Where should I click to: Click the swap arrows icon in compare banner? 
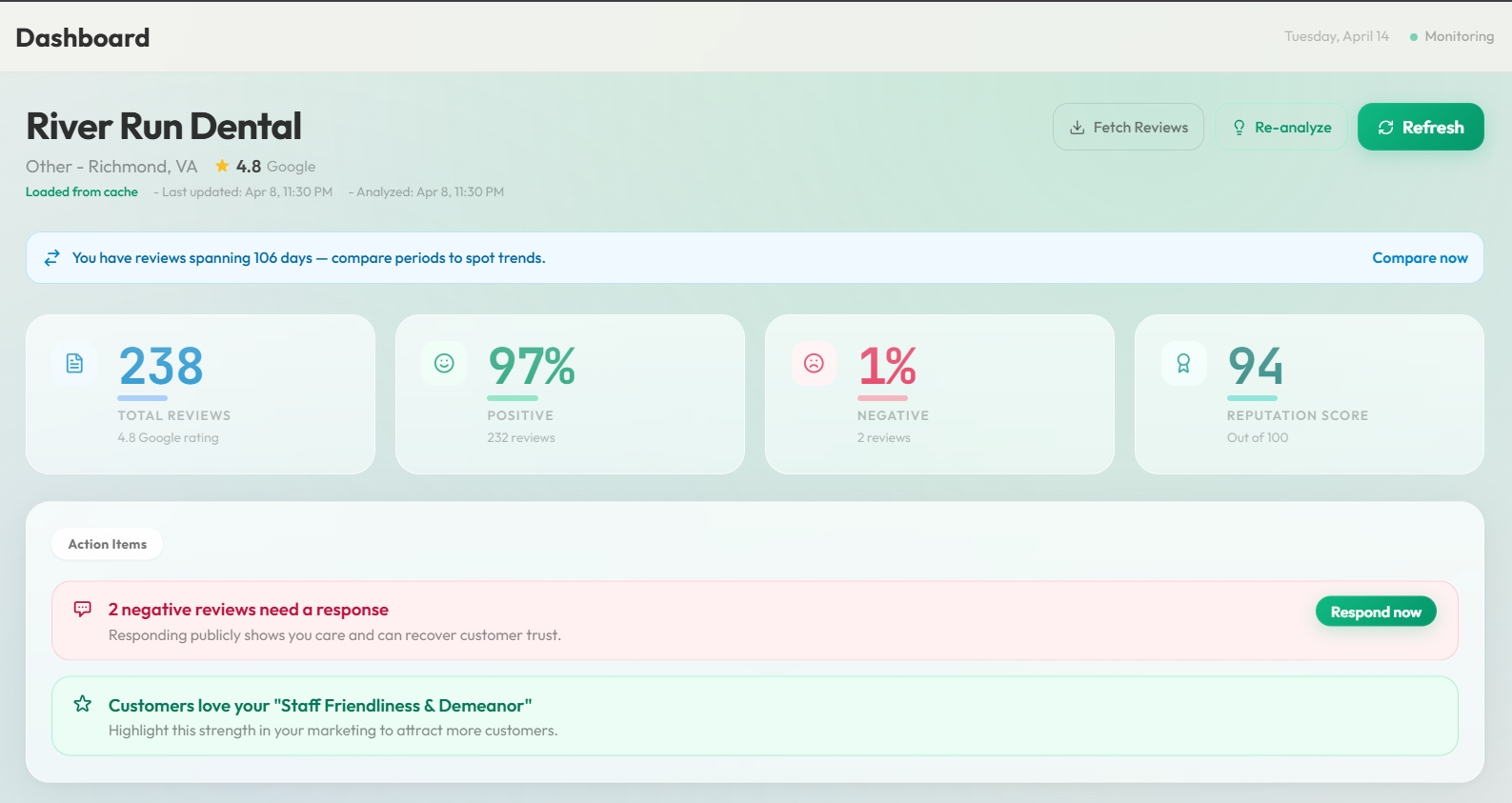click(52, 257)
